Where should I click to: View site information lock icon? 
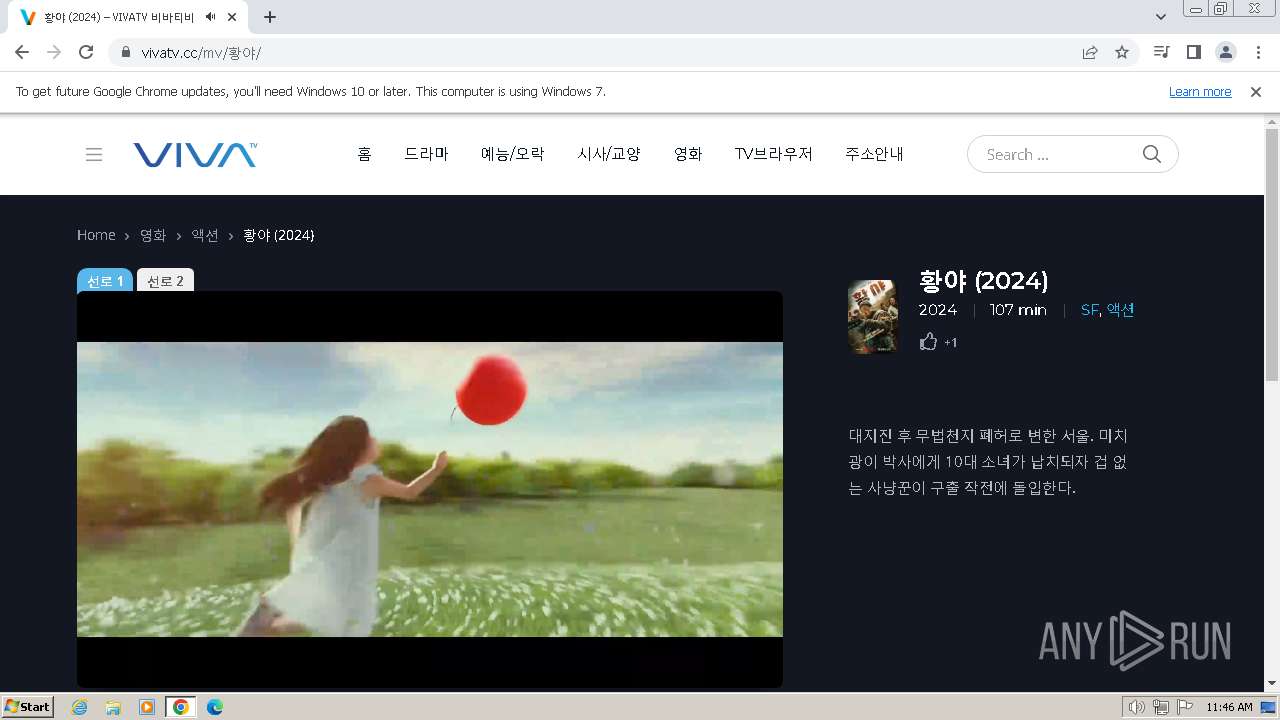click(126, 52)
